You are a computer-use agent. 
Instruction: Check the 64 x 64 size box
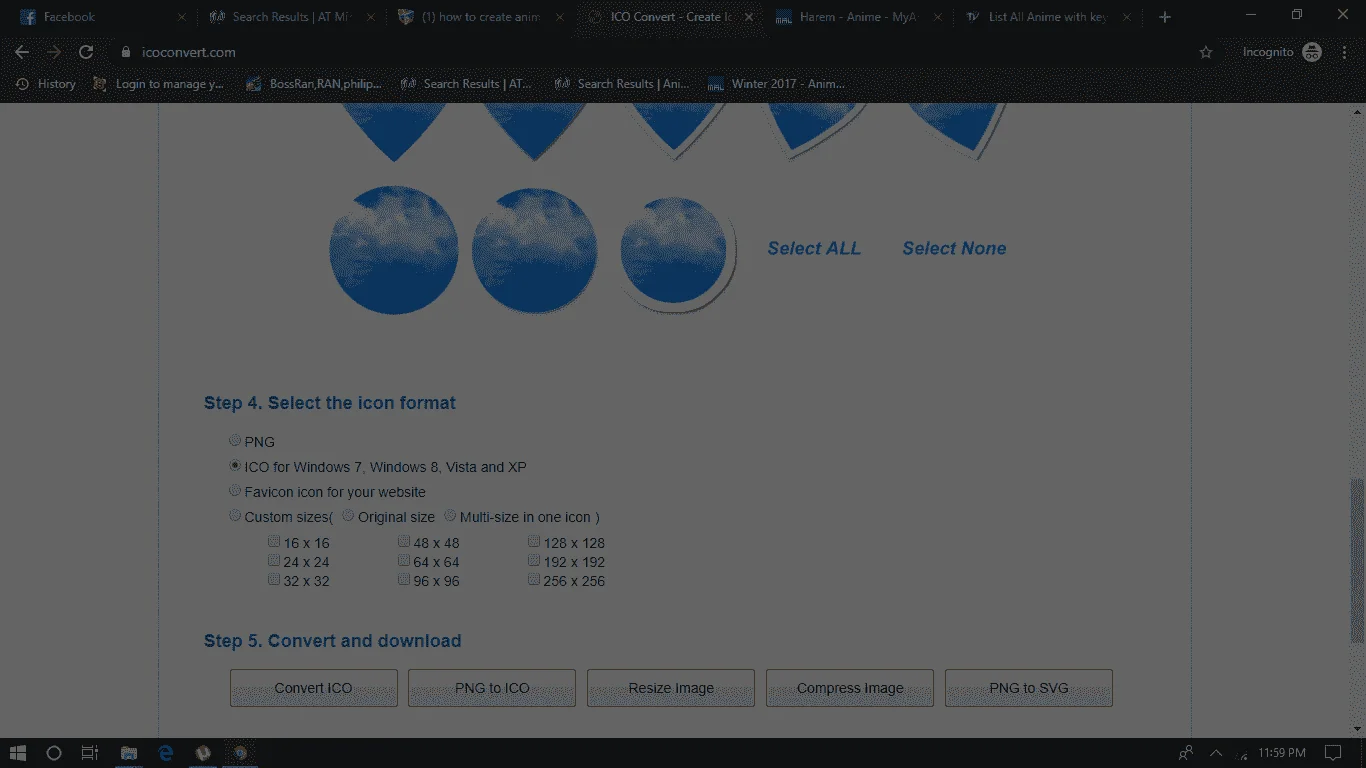pos(404,560)
